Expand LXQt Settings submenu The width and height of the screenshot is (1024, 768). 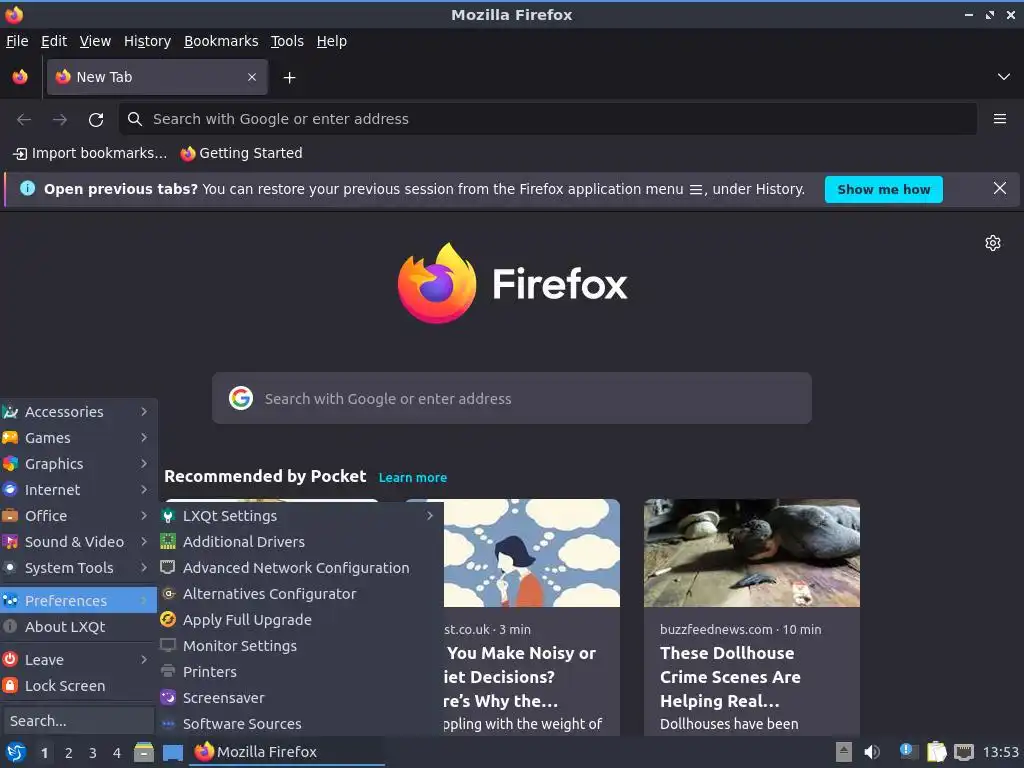(300, 516)
